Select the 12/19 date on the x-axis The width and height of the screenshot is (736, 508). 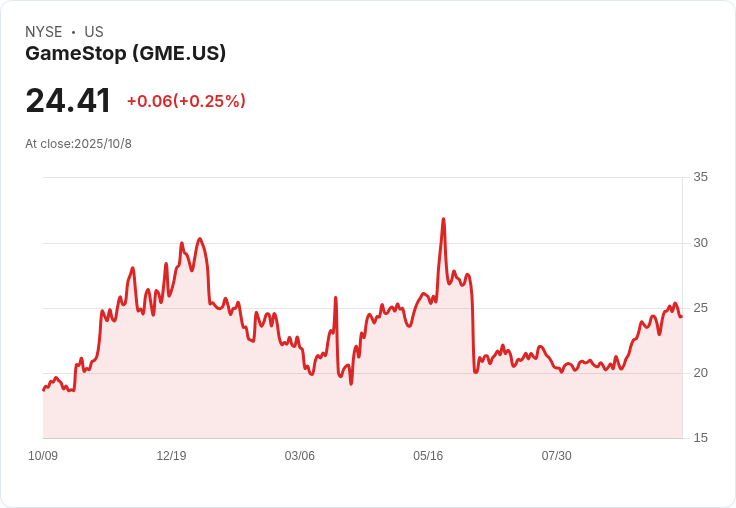171,456
